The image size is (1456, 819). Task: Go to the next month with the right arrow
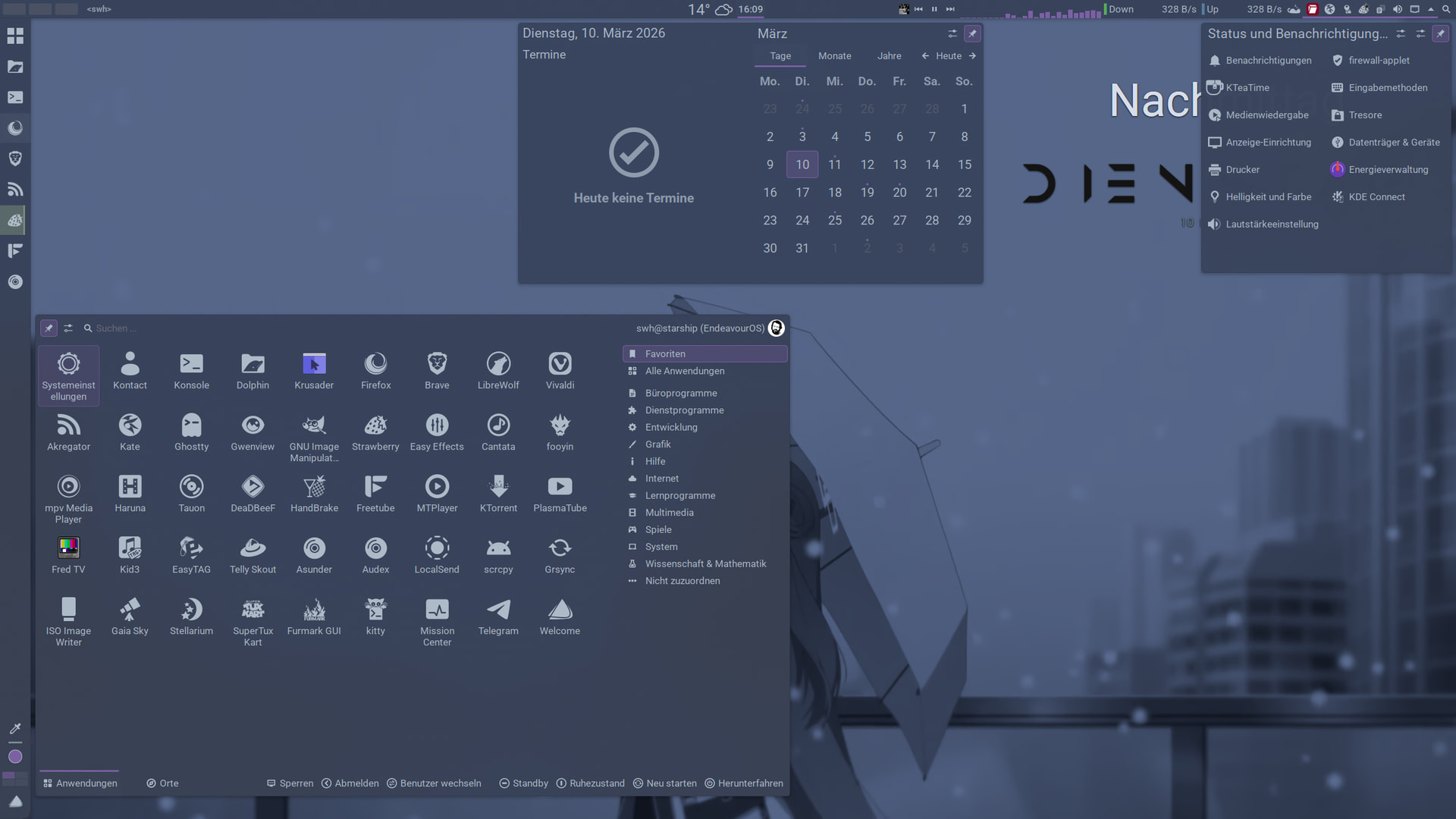tap(972, 56)
